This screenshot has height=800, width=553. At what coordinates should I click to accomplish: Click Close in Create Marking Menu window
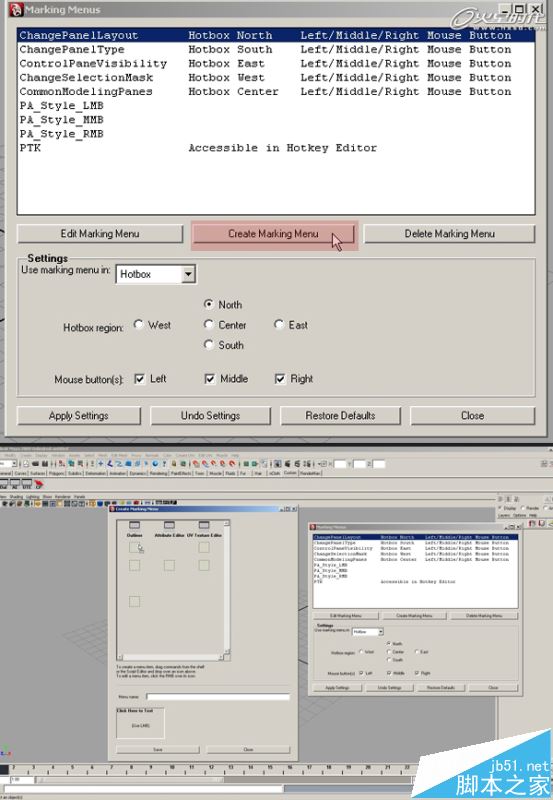[x=248, y=749]
